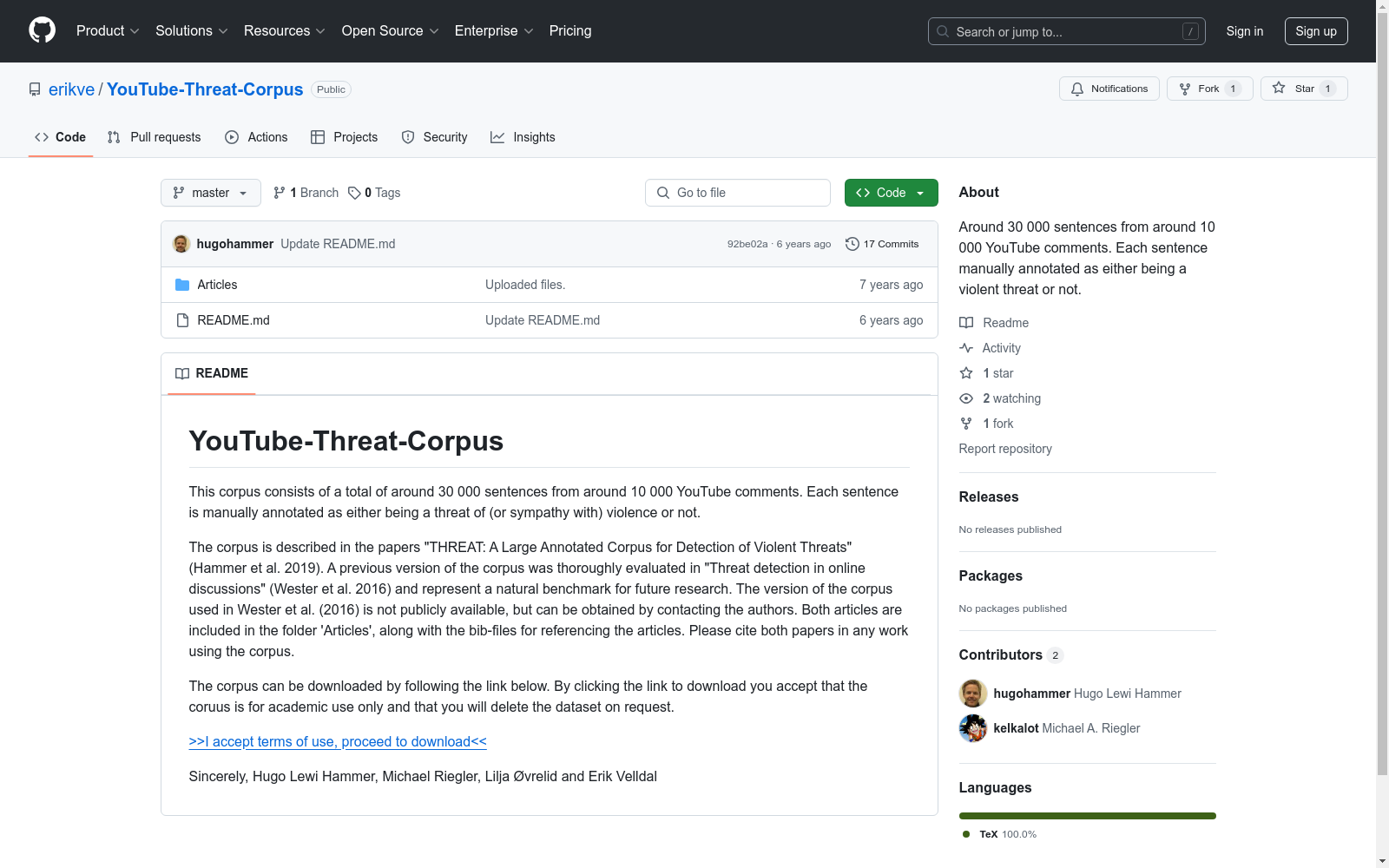Viewport: 1389px width, 868px height.
Task: View the 1 fork link
Action: coord(986,424)
